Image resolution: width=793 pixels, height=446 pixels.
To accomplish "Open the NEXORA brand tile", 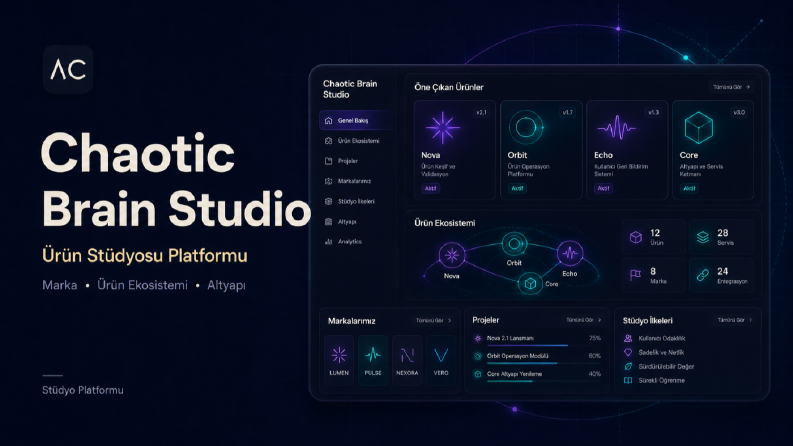I will tap(407, 360).
